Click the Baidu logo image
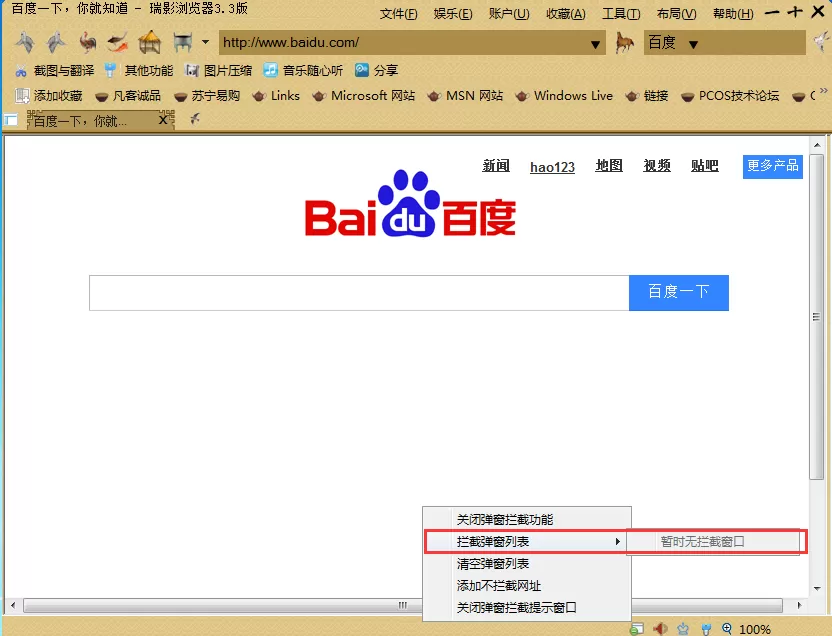Viewport: 832px width, 636px height. [410, 204]
